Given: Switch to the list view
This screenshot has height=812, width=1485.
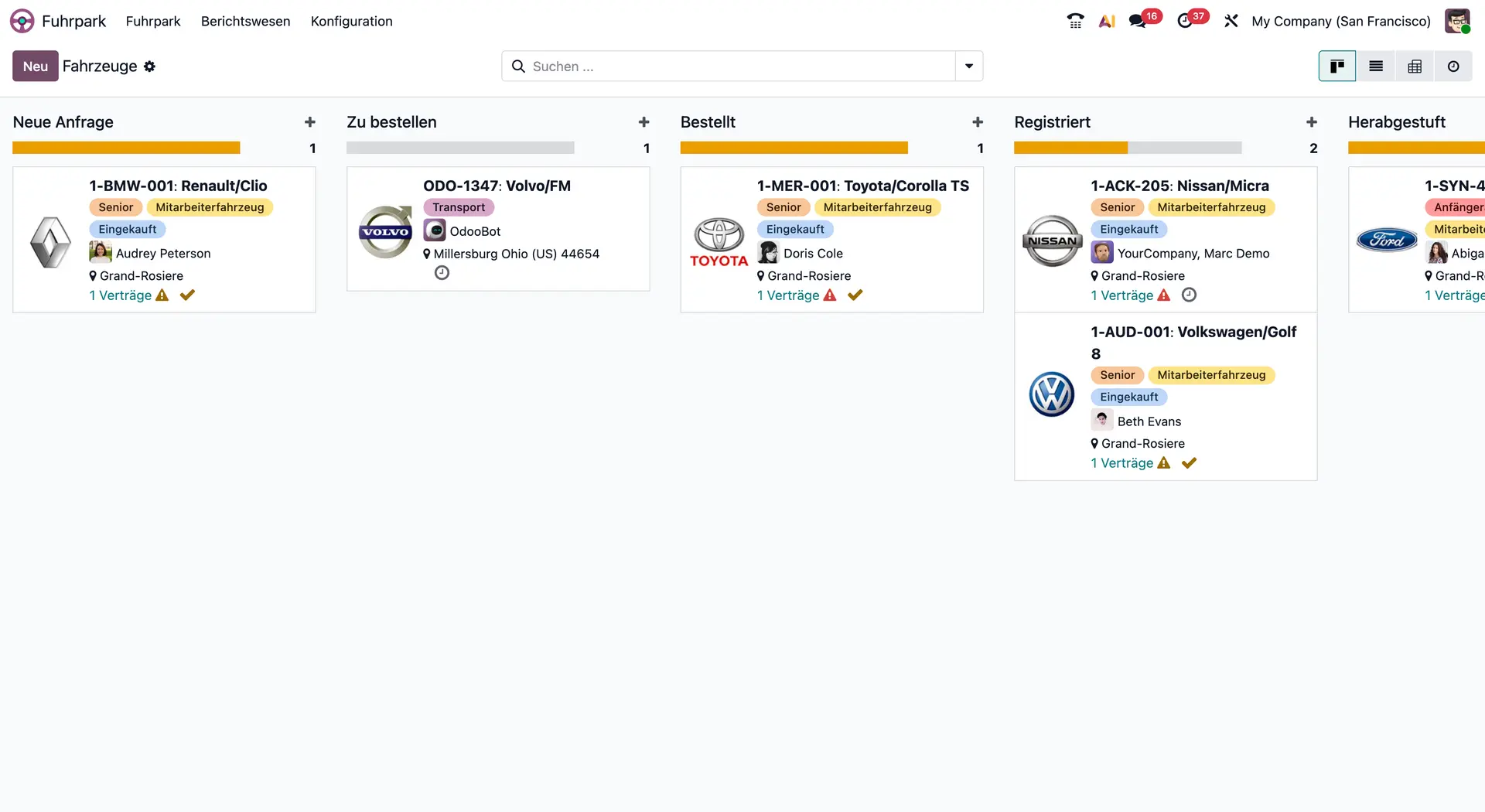Looking at the screenshot, I should tap(1375, 66).
